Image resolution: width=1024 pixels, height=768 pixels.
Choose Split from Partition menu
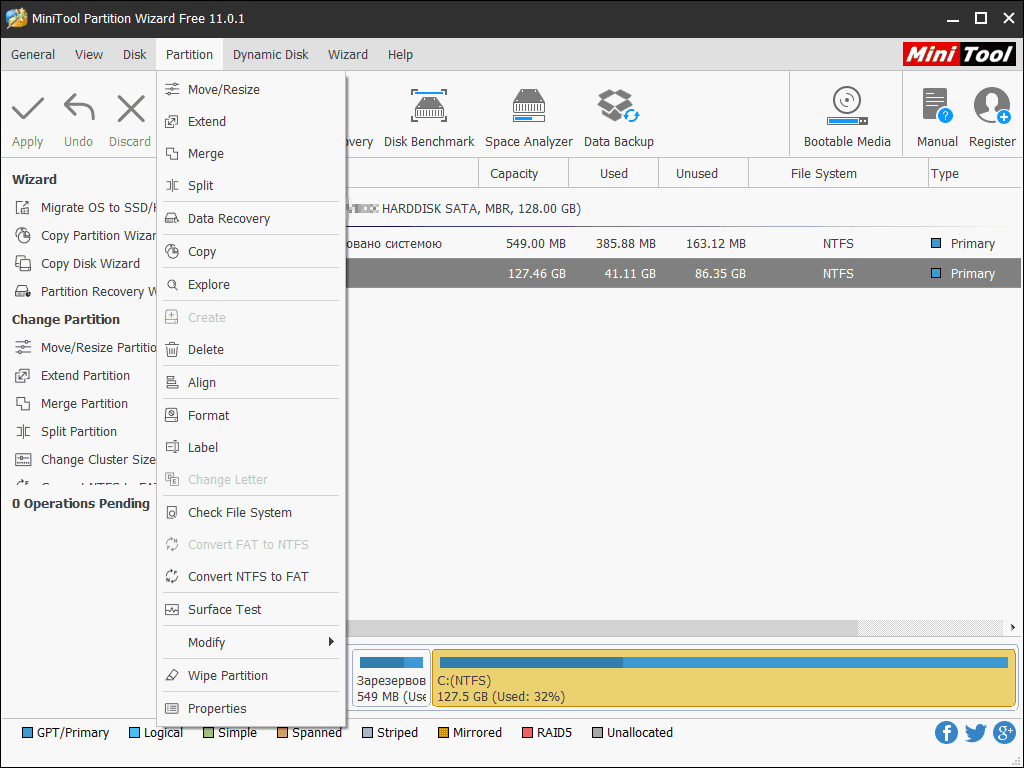point(251,185)
